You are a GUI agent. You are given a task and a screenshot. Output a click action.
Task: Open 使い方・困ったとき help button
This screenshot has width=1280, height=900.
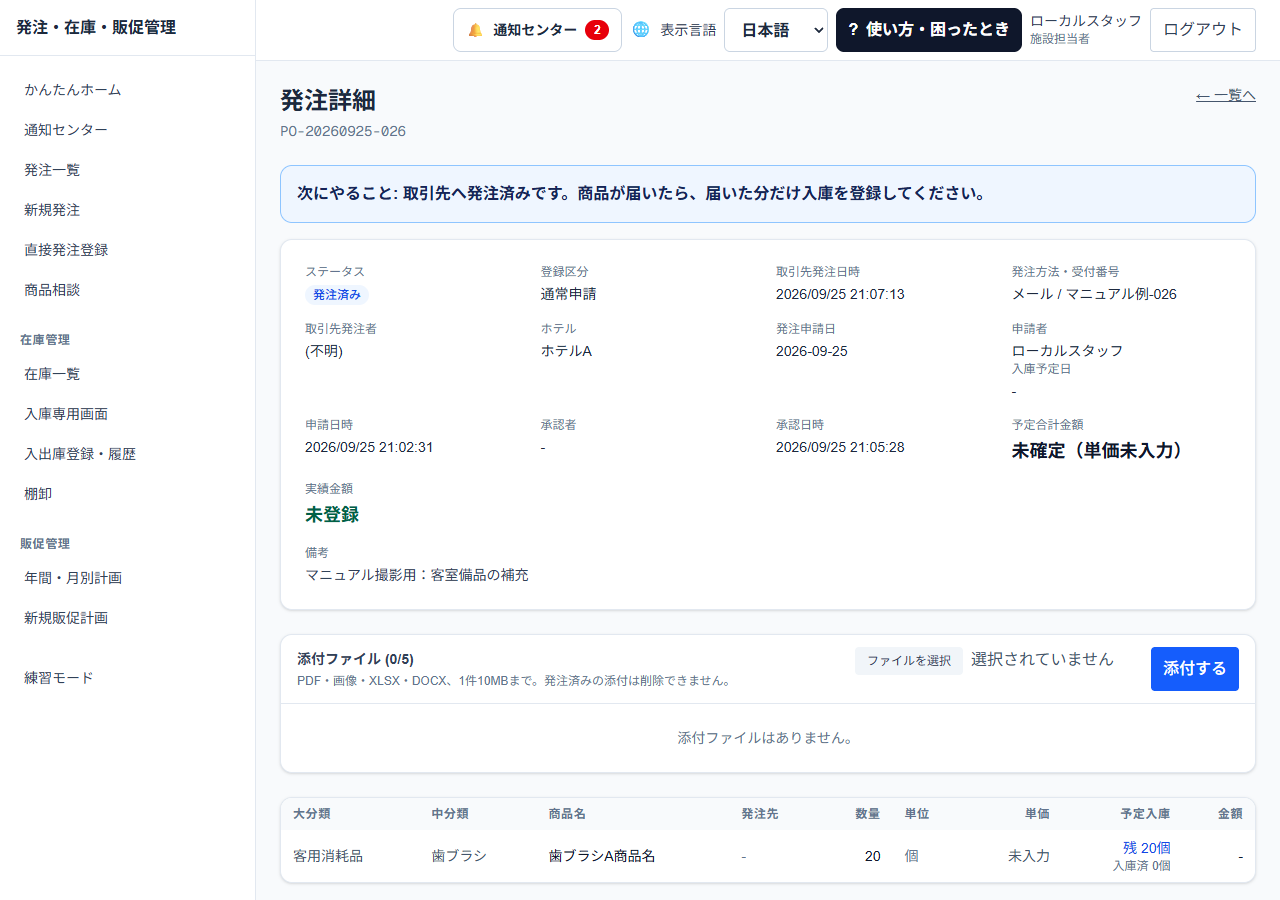tap(929, 30)
